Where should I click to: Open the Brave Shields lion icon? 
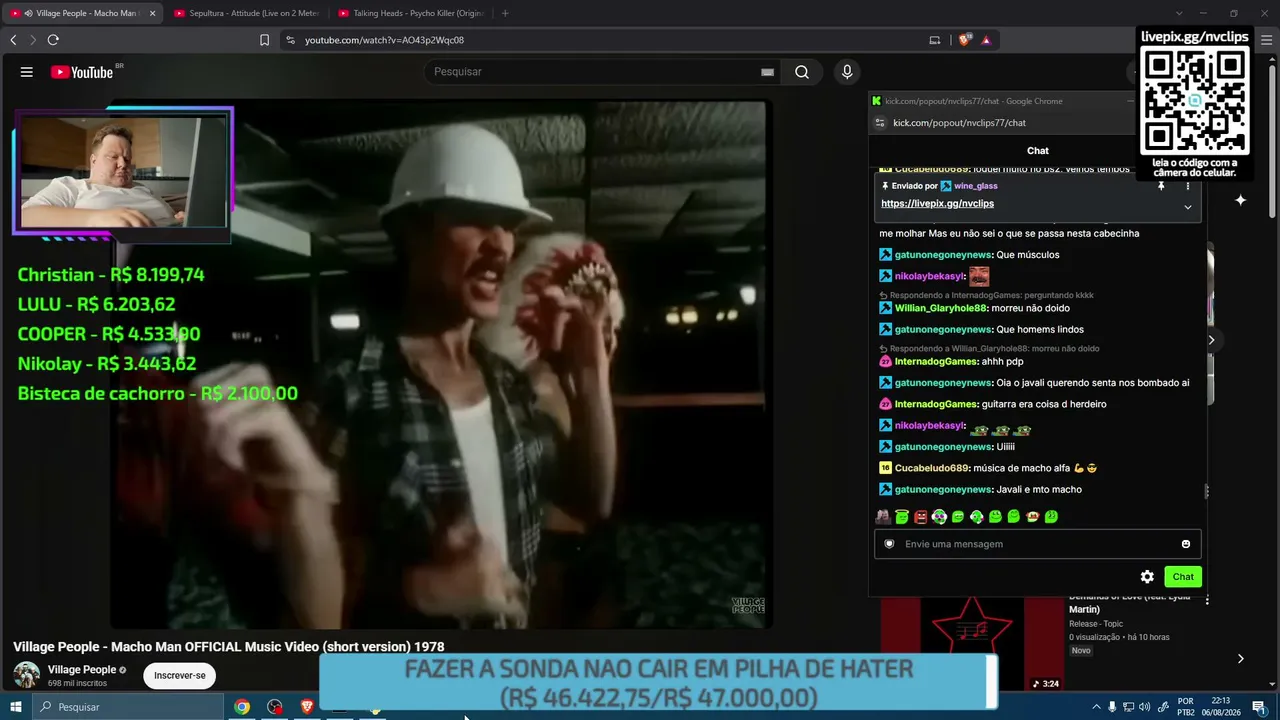click(x=965, y=40)
